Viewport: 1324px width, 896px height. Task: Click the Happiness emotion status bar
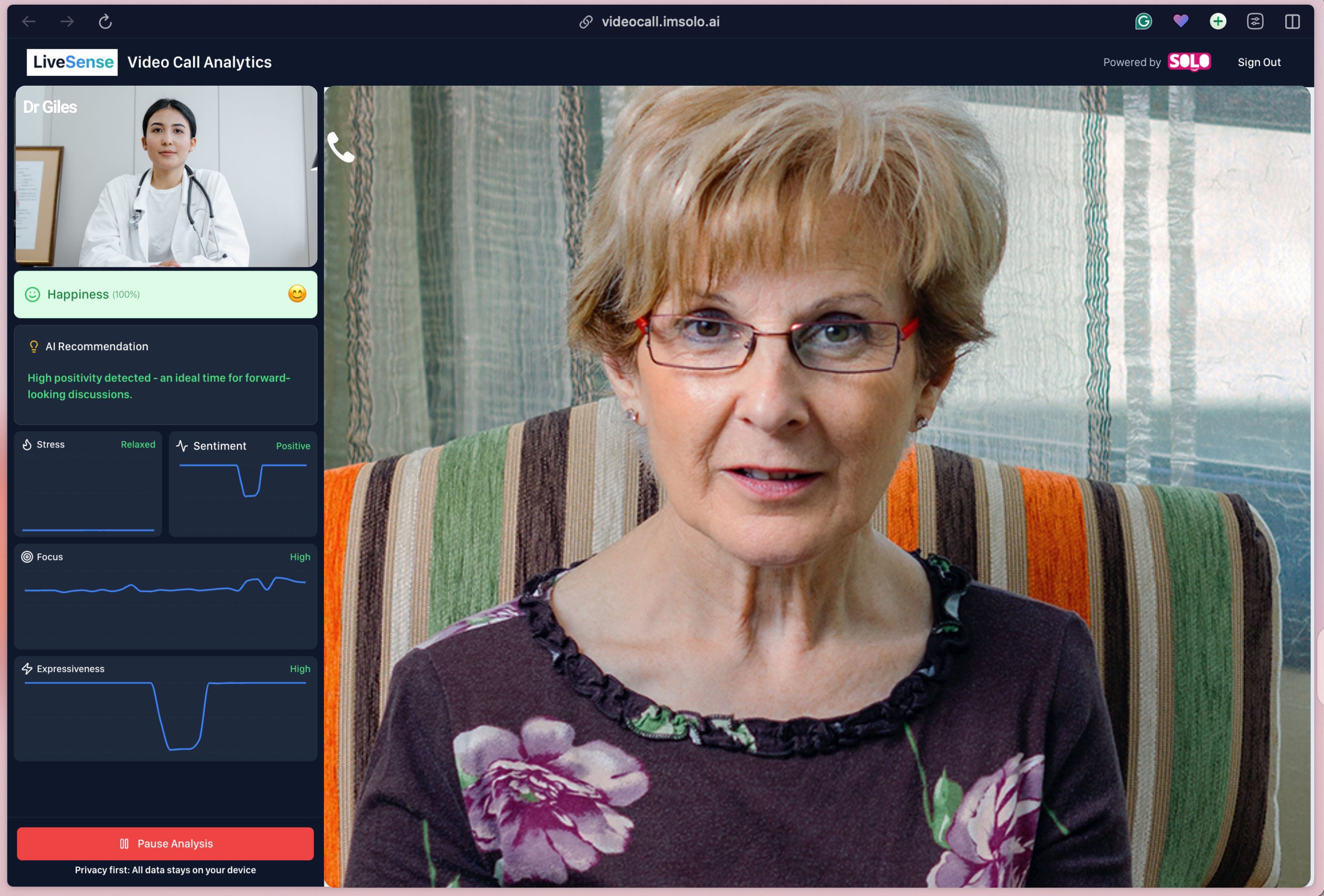point(165,294)
